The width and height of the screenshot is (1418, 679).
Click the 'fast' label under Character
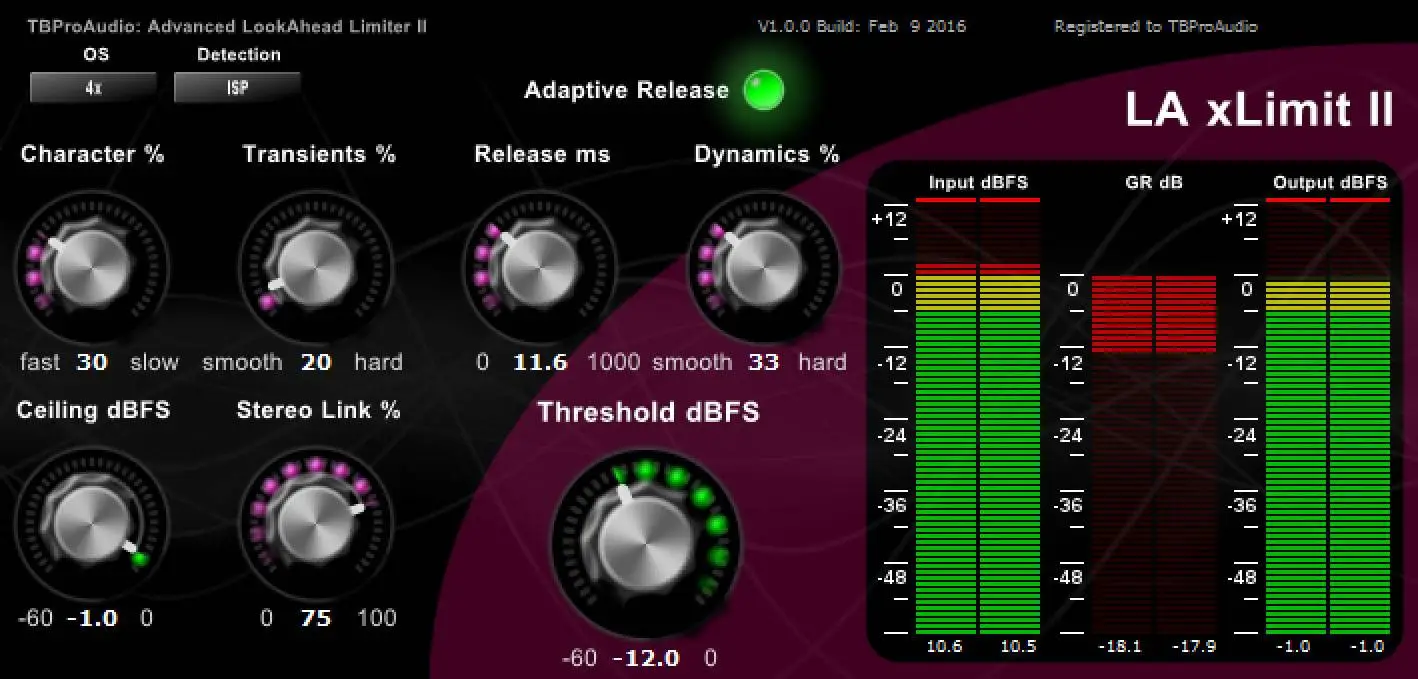click(x=40, y=362)
